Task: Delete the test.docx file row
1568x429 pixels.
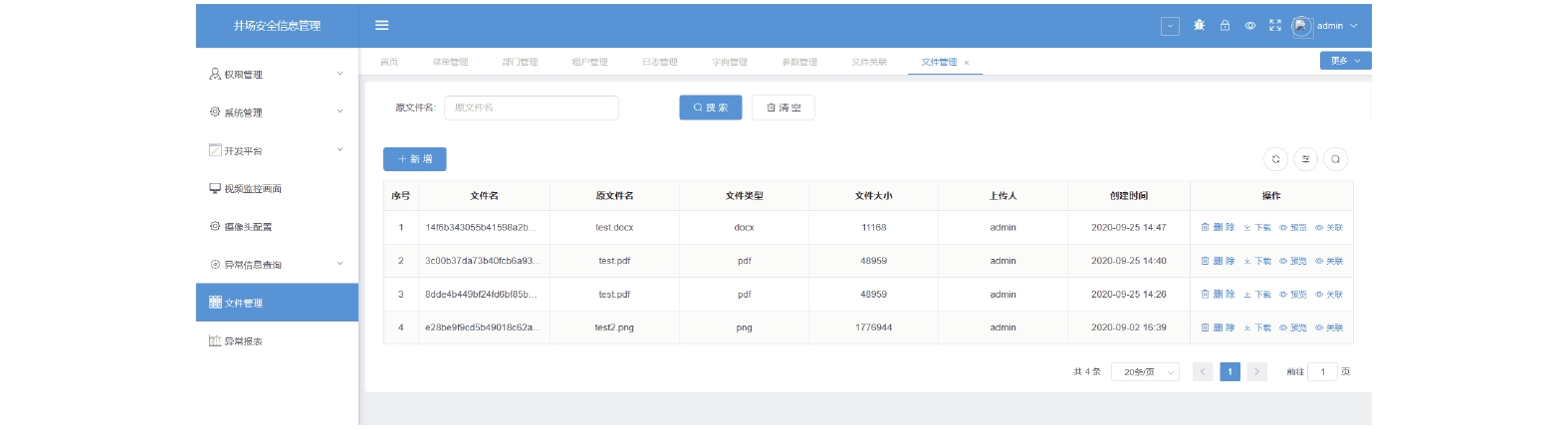Action: coord(1218,227)
